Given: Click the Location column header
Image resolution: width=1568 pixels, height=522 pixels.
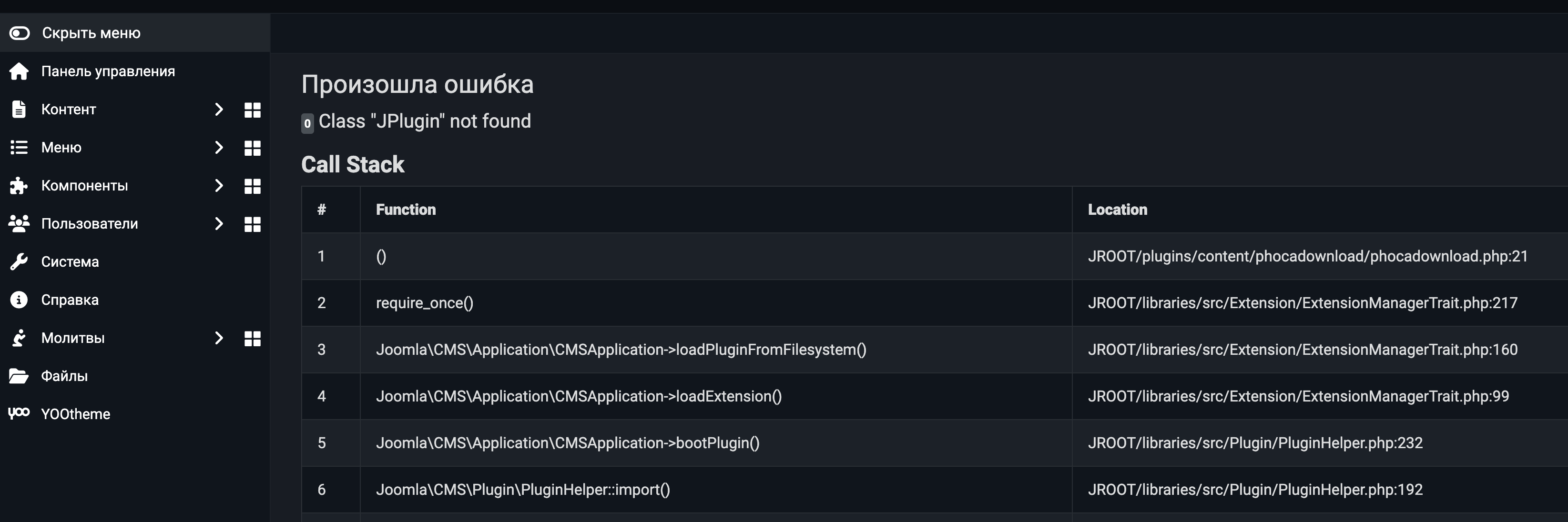Looking at the screenshot, I should pyautogui.click(x=1118, y=210).
